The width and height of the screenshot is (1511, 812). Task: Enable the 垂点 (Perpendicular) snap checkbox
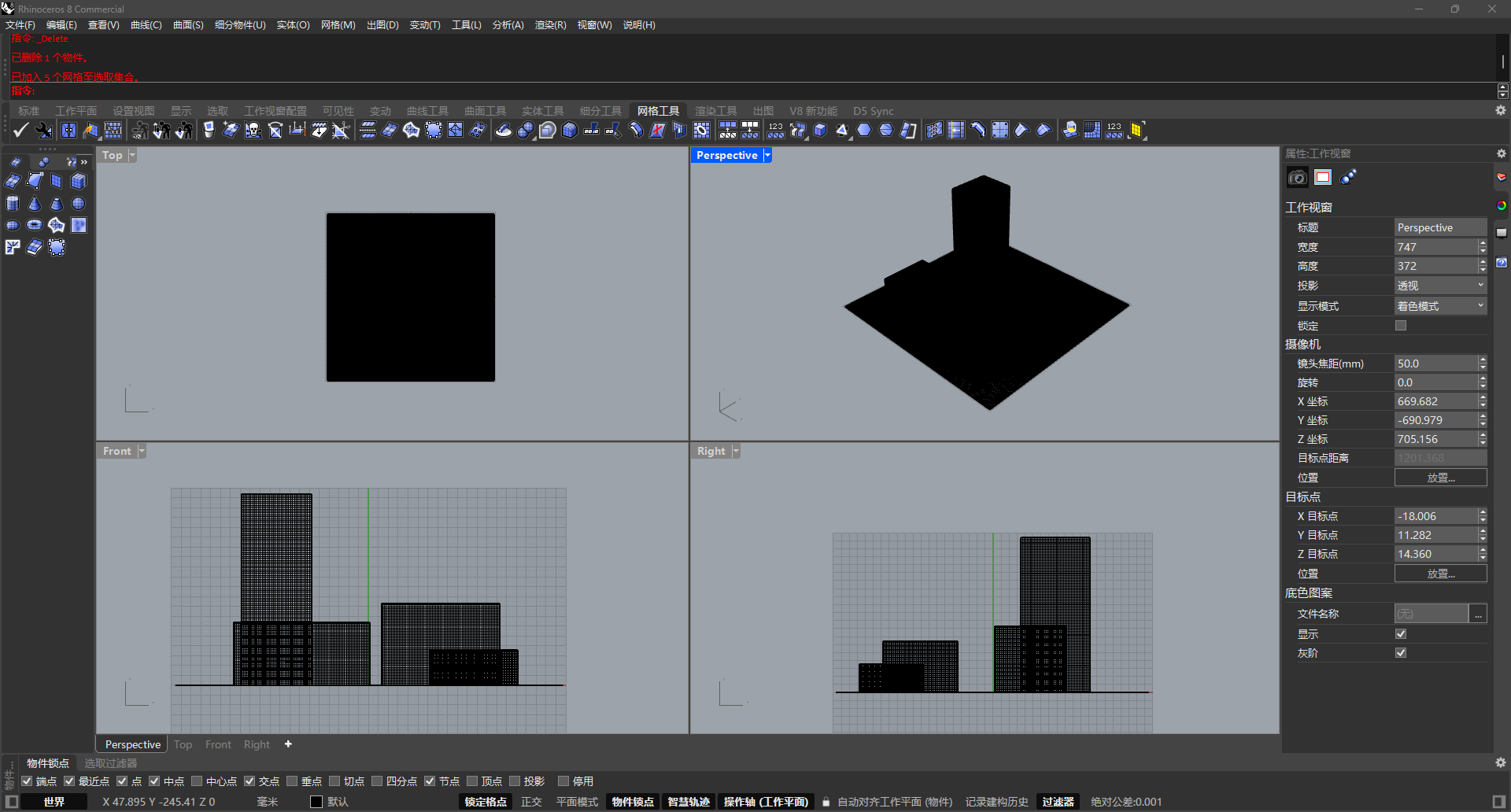click(292, 781)
